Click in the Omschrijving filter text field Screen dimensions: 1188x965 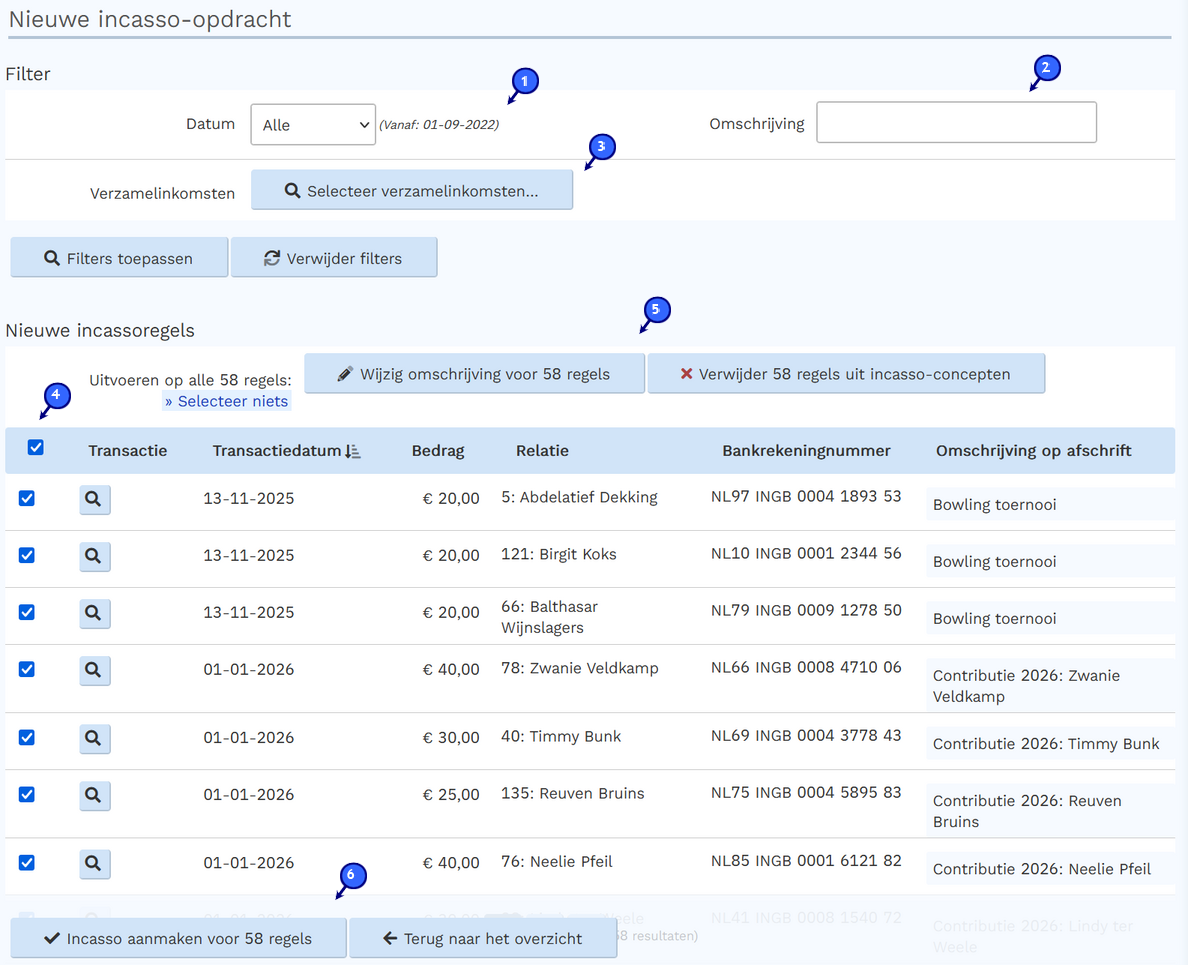(956, 123)
